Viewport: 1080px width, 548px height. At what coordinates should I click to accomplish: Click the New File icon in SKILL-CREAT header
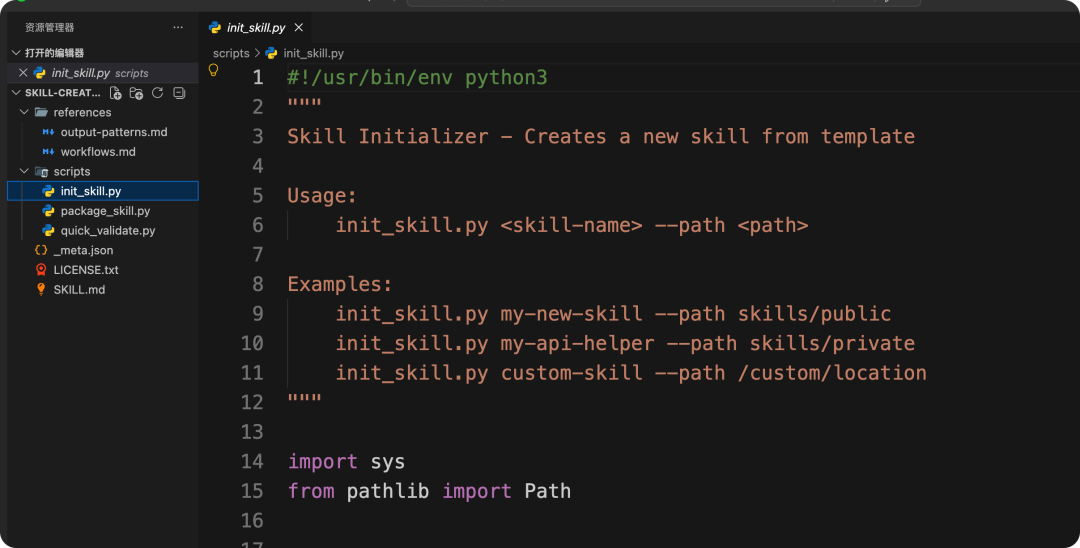pyautogui.click(x=115, y=93)
